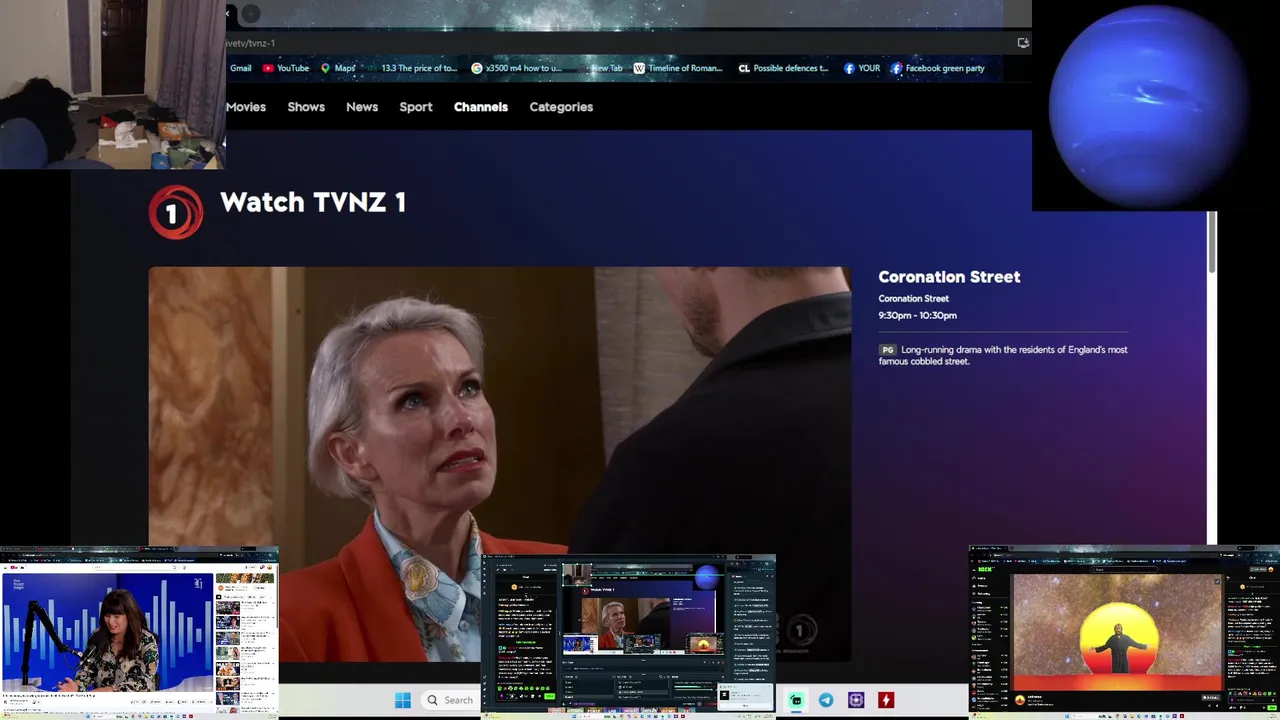The image size is (1280, 720).
Task: Open the Gmail bookmark
Action: (240, 68)
